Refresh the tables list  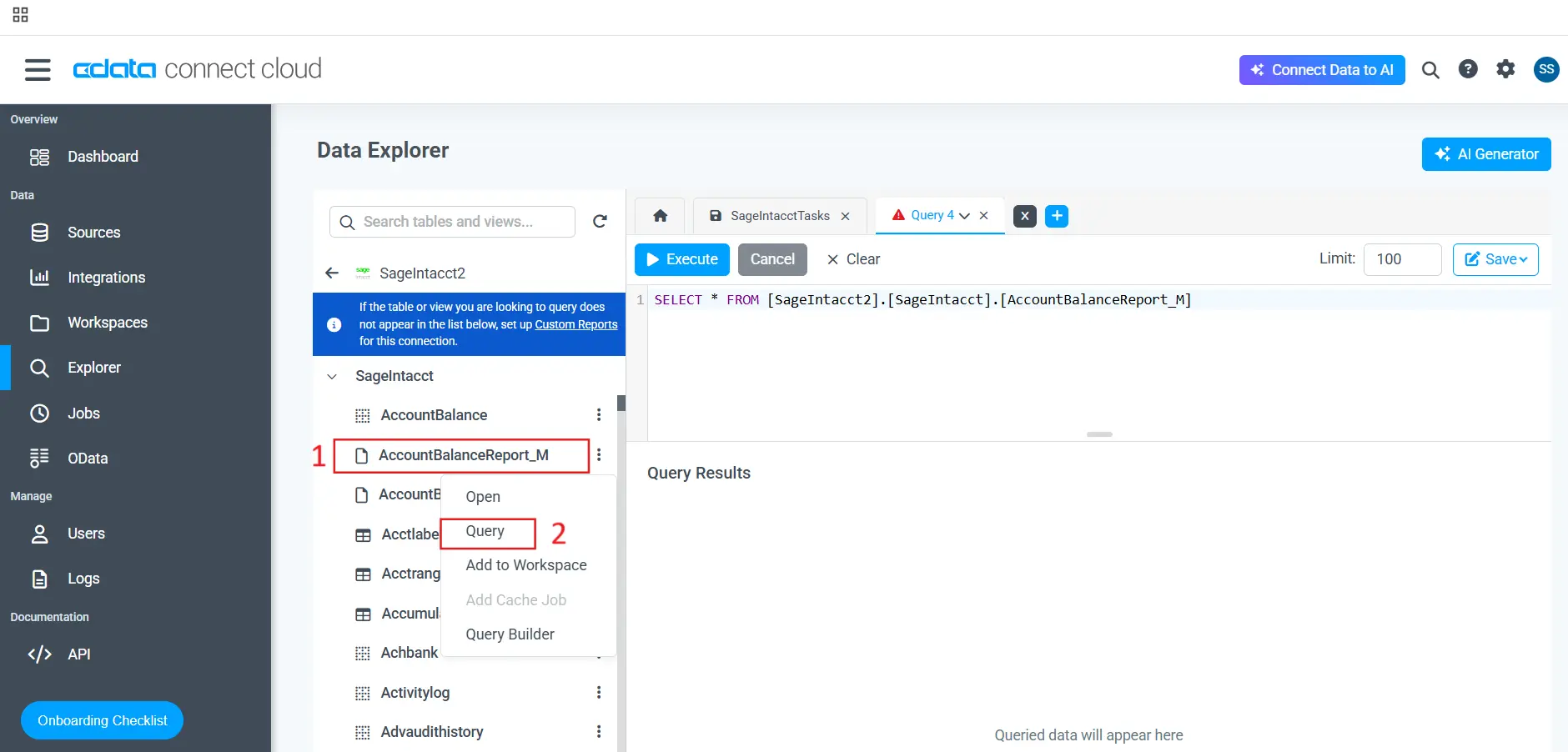(x=600, y=221)
